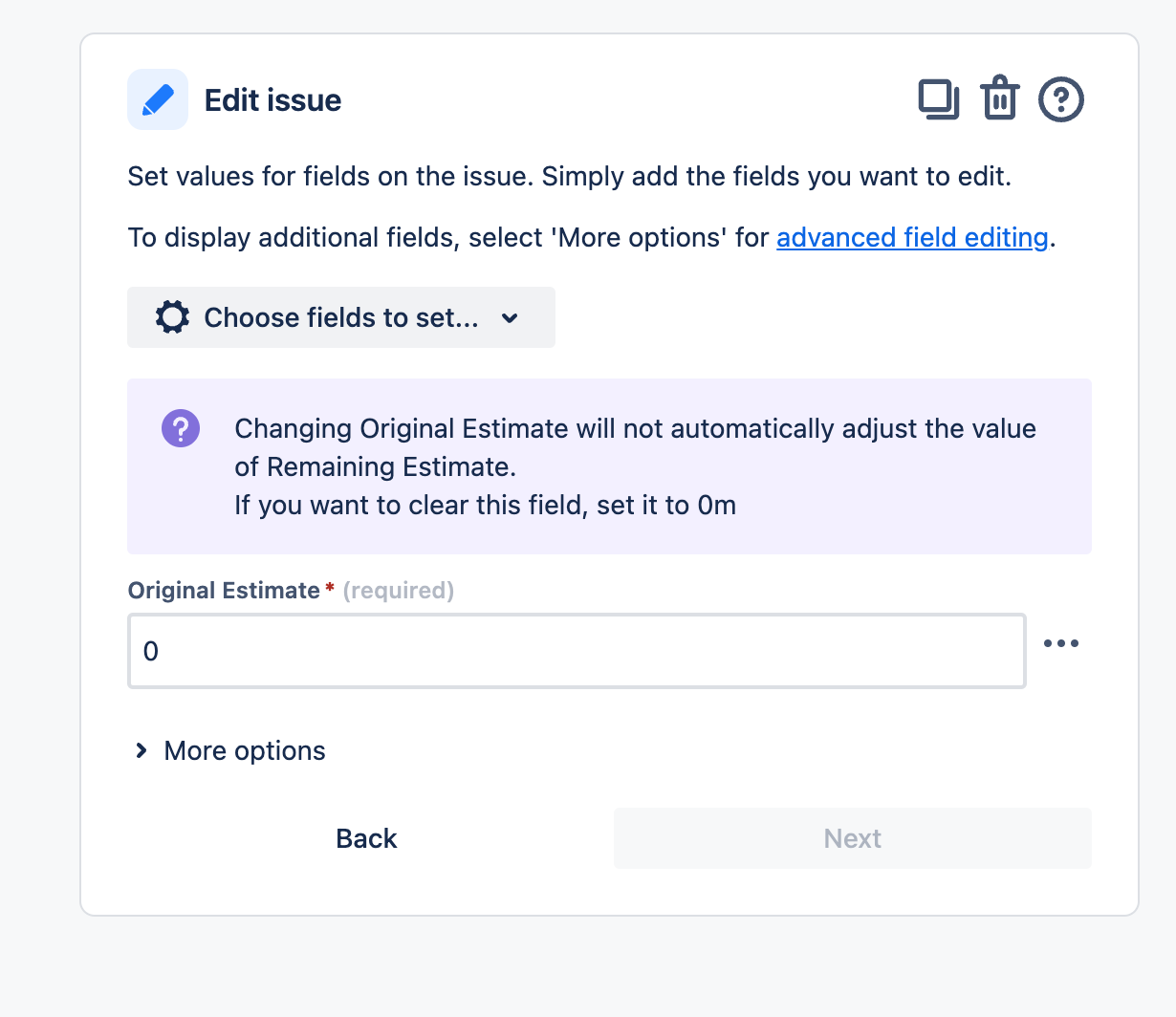Click the gear icon on Choose fields button
The height and width of the screenshot is (1017, 1176).
pos(170,317)
